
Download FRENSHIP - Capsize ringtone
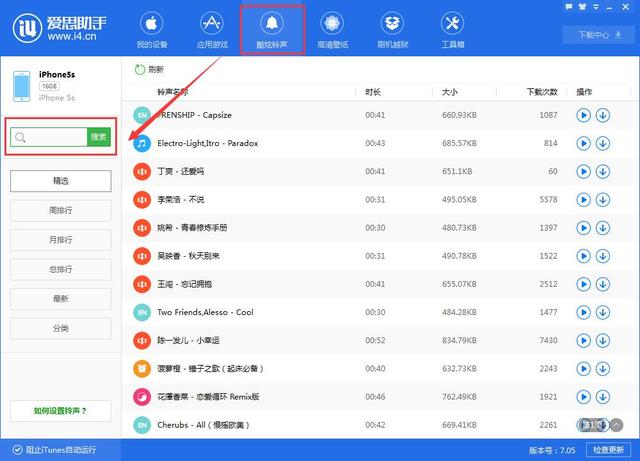(x=603, y=115)
